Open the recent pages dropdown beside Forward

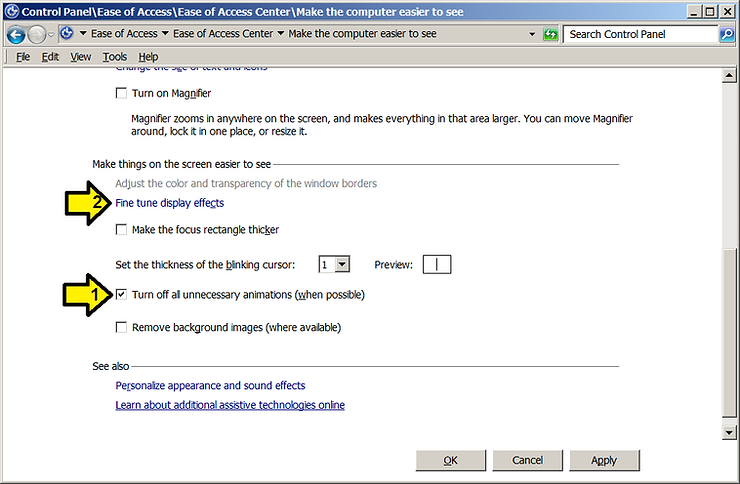click(51, 34)
